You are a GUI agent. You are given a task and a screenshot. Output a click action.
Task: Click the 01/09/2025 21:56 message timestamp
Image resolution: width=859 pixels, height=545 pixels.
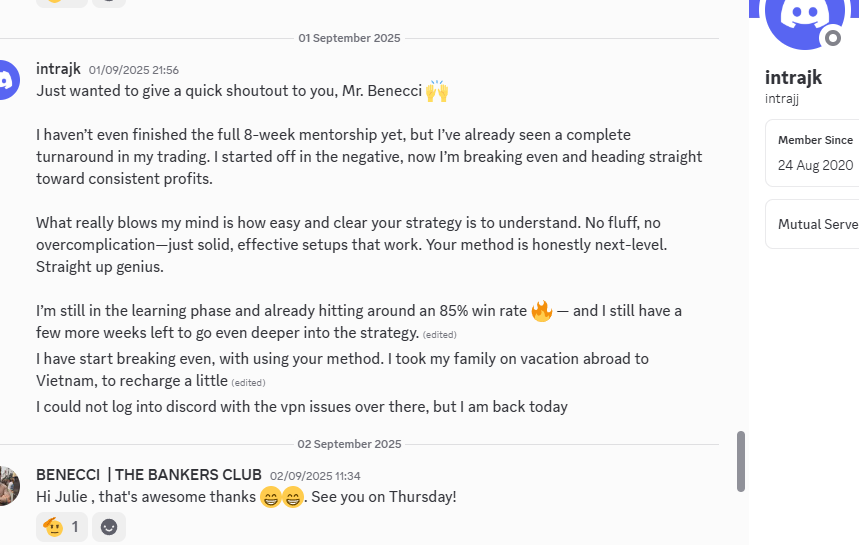click(x=134, y=70)
